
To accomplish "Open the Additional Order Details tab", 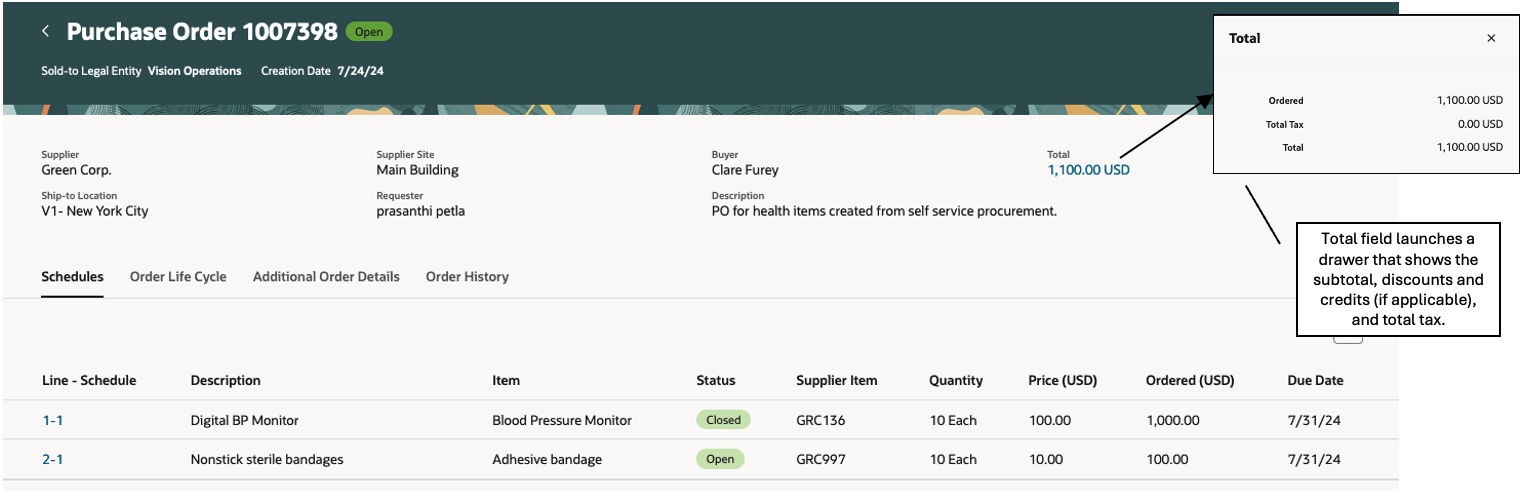I will (326, 277).
